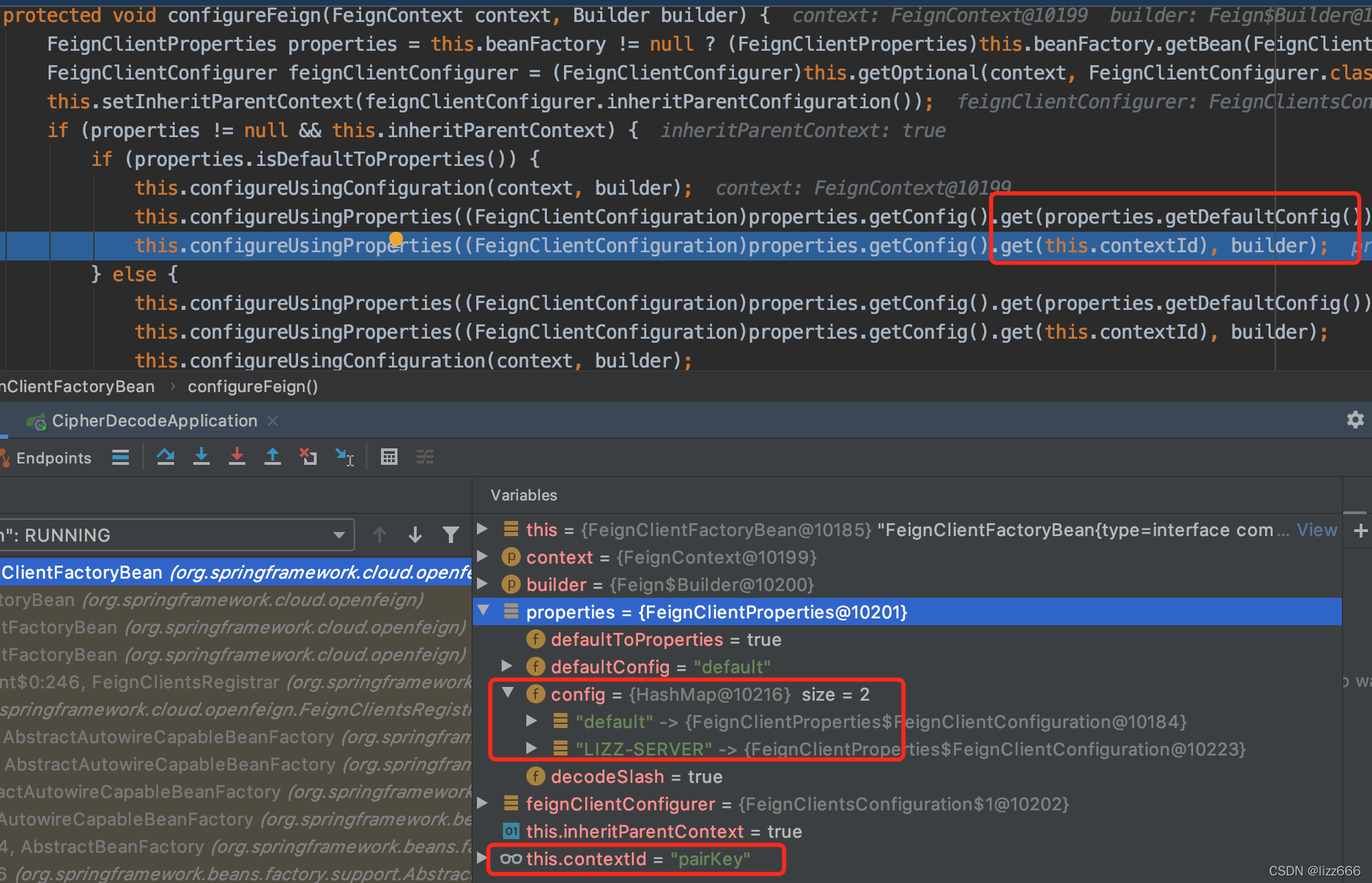The height and width of the screenshot is (883, 1372).
Task: Click configureFeign() in the breadcrumb bar
Action: coord(252,386)
